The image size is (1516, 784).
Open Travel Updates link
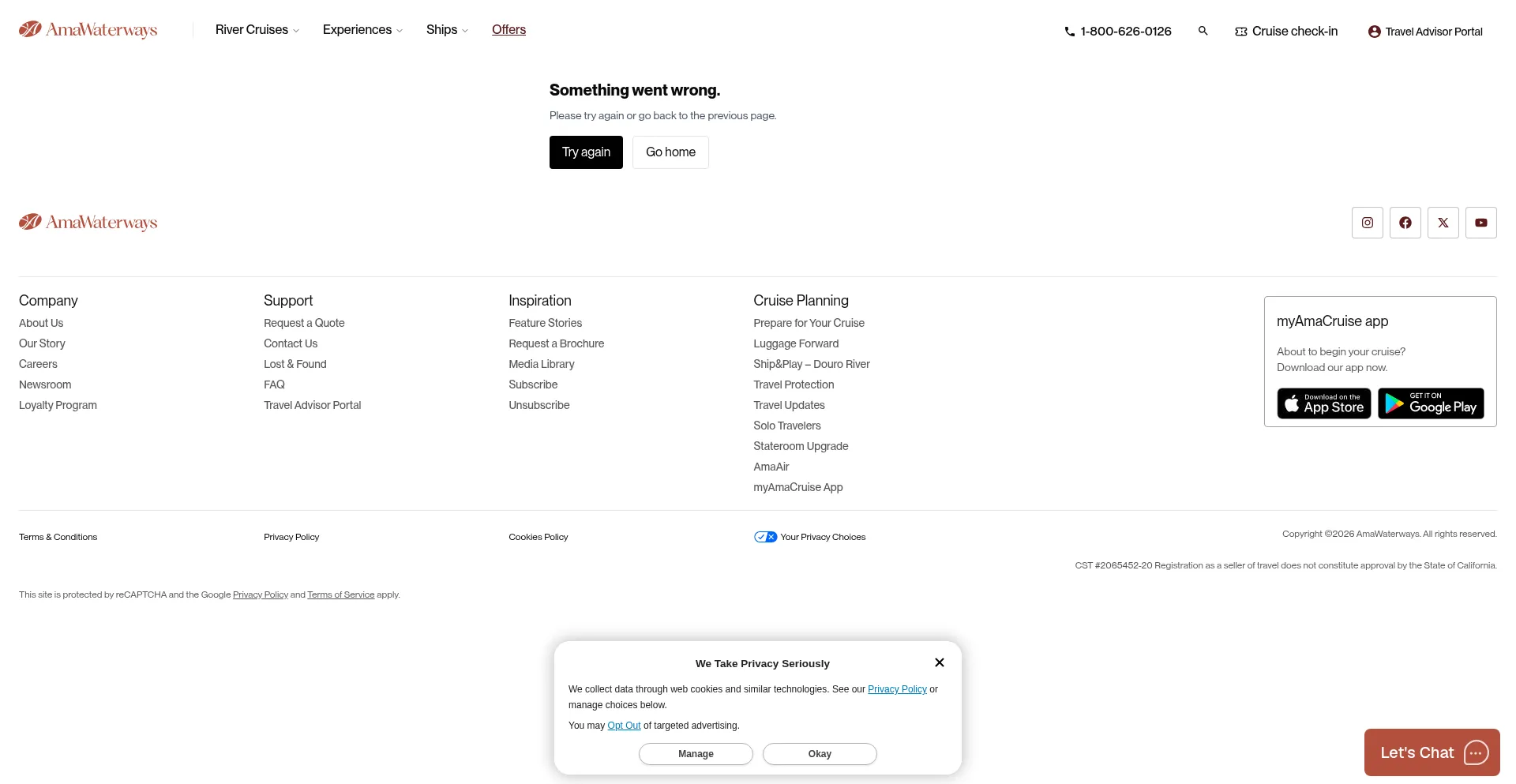(789, 405)
